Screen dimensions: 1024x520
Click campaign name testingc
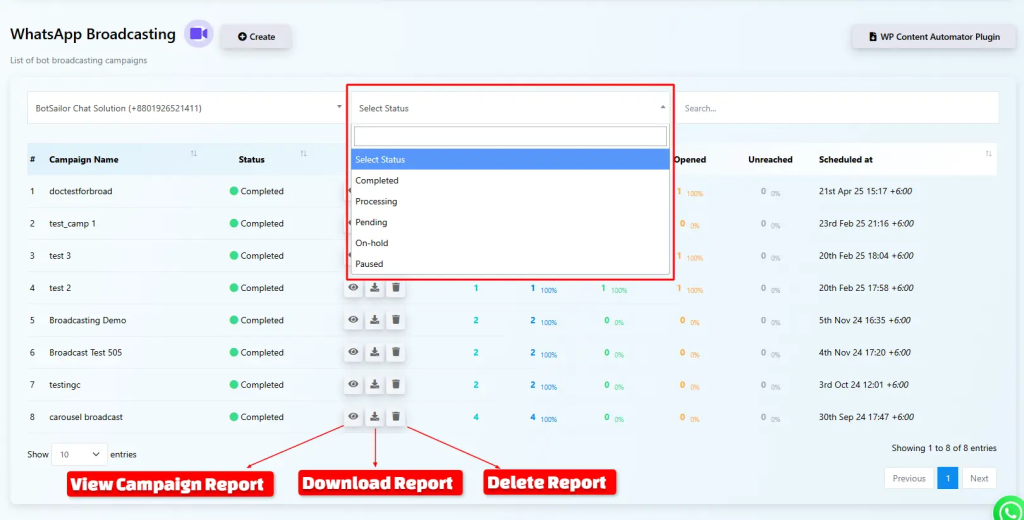pos(65,385)
